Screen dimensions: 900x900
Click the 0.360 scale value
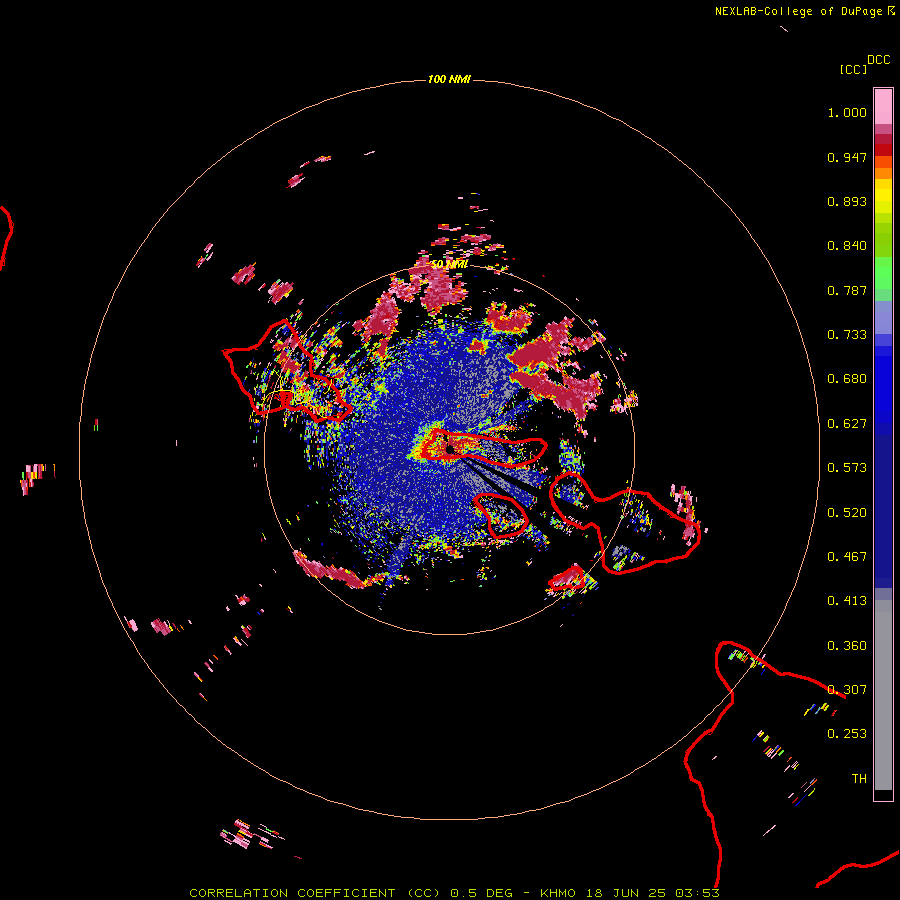tap(847, 646)
